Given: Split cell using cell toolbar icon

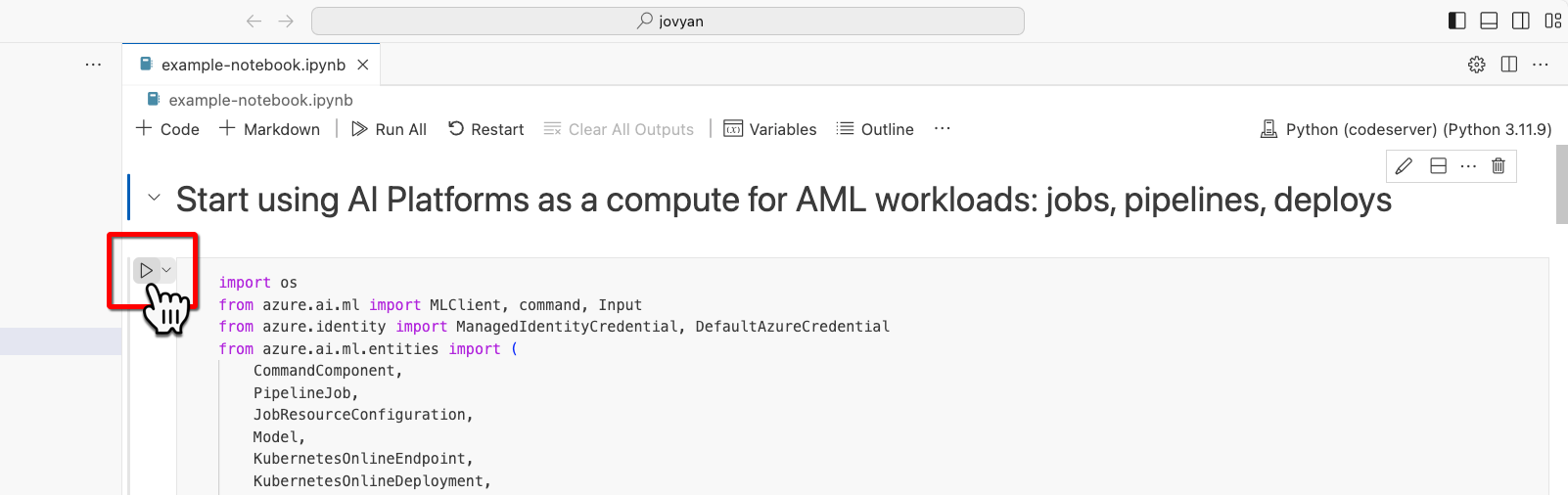Looking at the screenshot, I should pyautogui.click(x=1438, y=166).
